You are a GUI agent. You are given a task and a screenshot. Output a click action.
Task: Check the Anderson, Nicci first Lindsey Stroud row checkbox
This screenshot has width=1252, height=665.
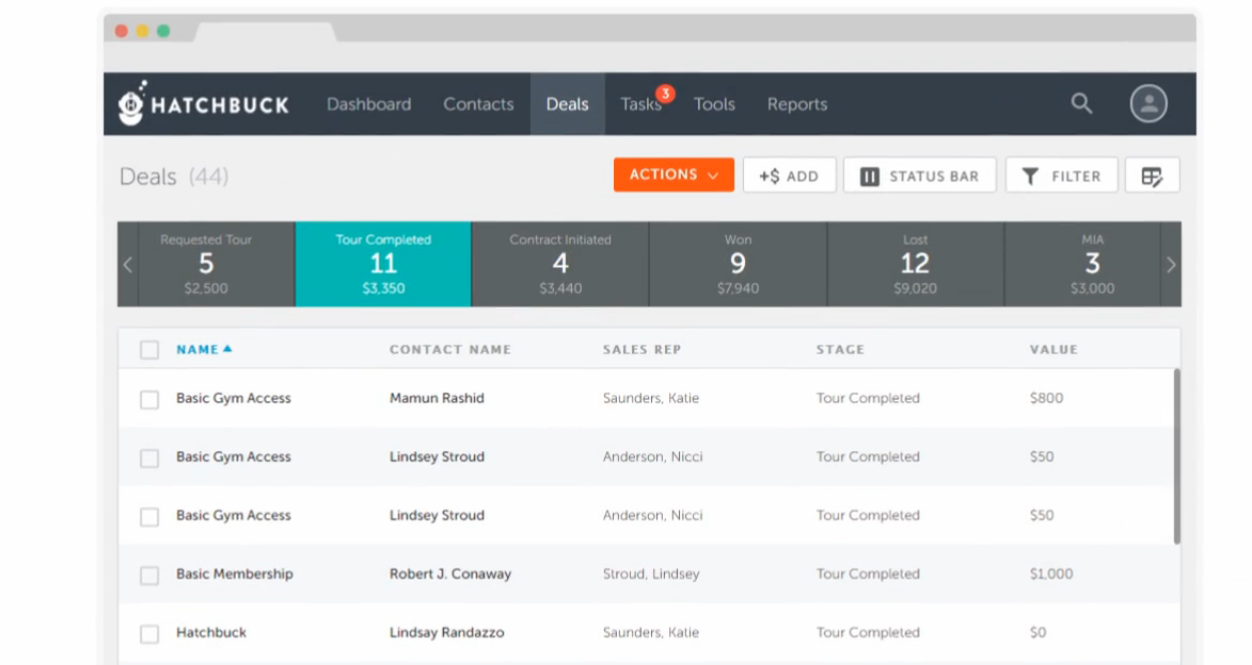click(149, 458)
